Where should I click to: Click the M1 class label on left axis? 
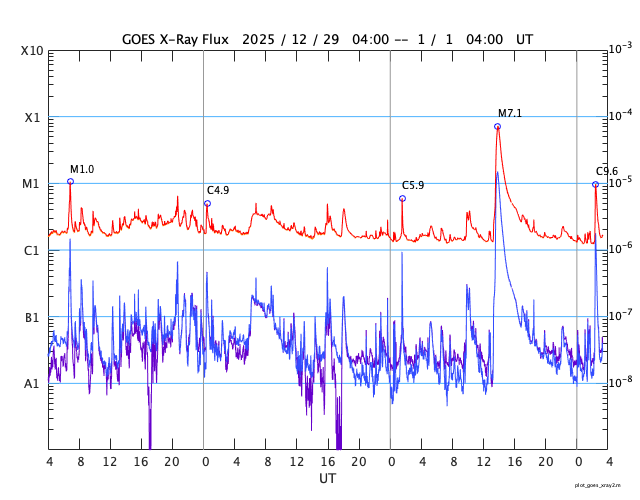click(x=33, y=184)
